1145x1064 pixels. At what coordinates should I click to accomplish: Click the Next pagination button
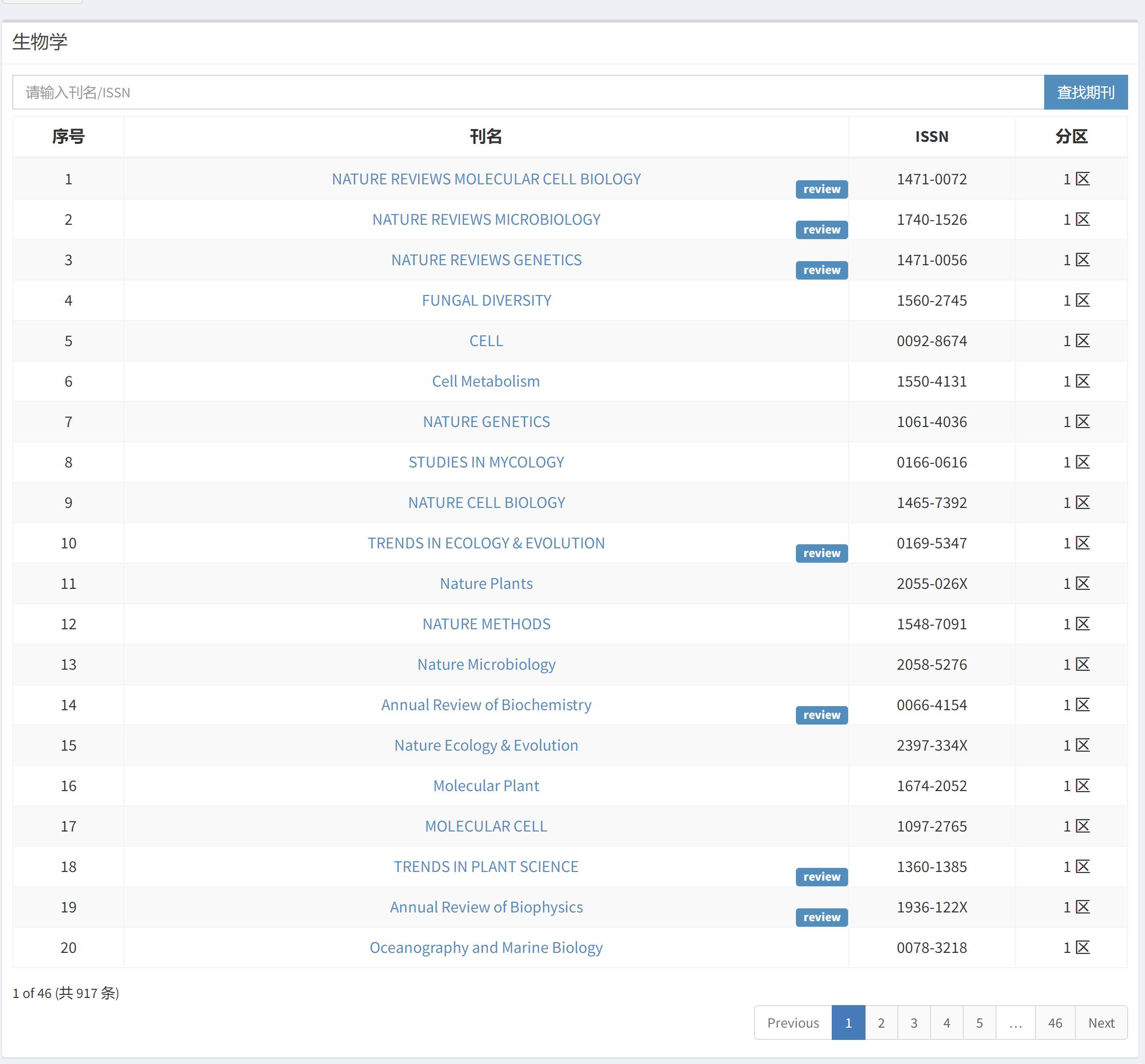point(1100,1023)
